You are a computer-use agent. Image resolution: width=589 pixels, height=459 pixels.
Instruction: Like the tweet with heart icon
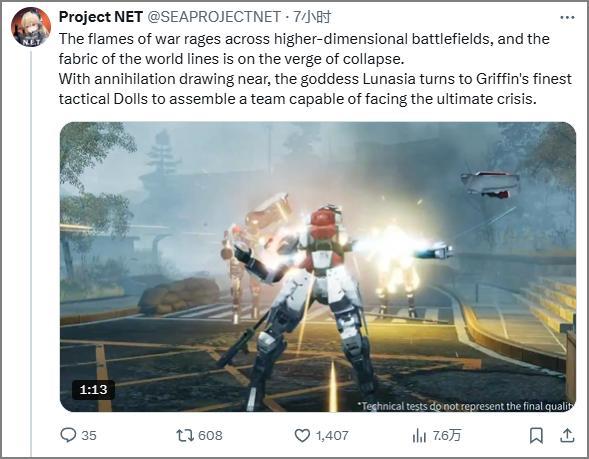(302, 435)
